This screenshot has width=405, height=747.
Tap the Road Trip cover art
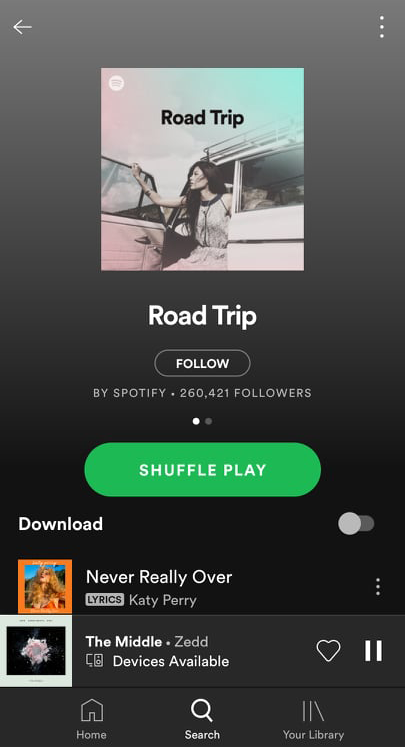click(x=202, y=169)
